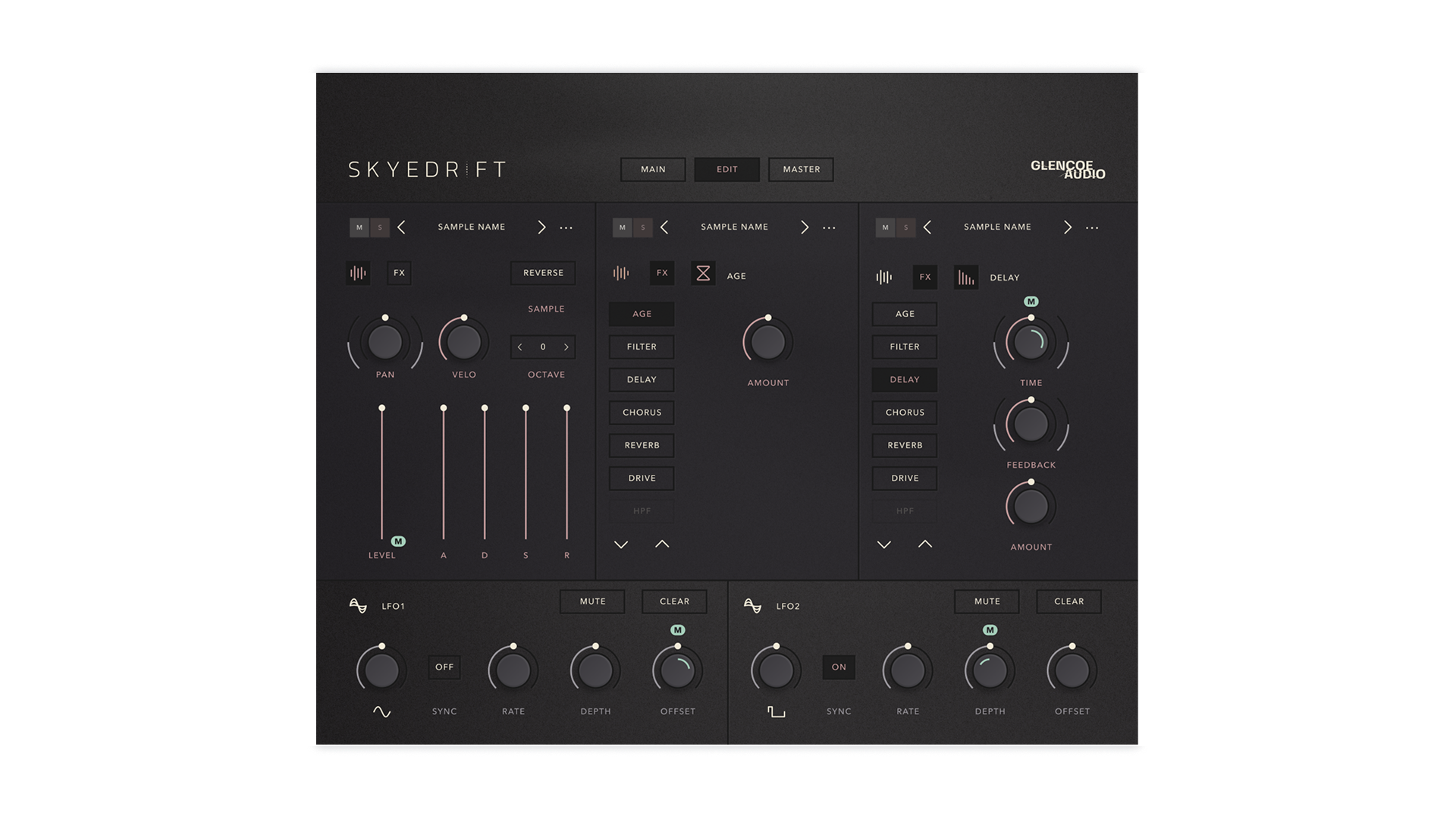Image resolution: width=1456 pixels, height=819 pixels.
Task: Open waveform view in first sample panel
Action: coord(358,273)
